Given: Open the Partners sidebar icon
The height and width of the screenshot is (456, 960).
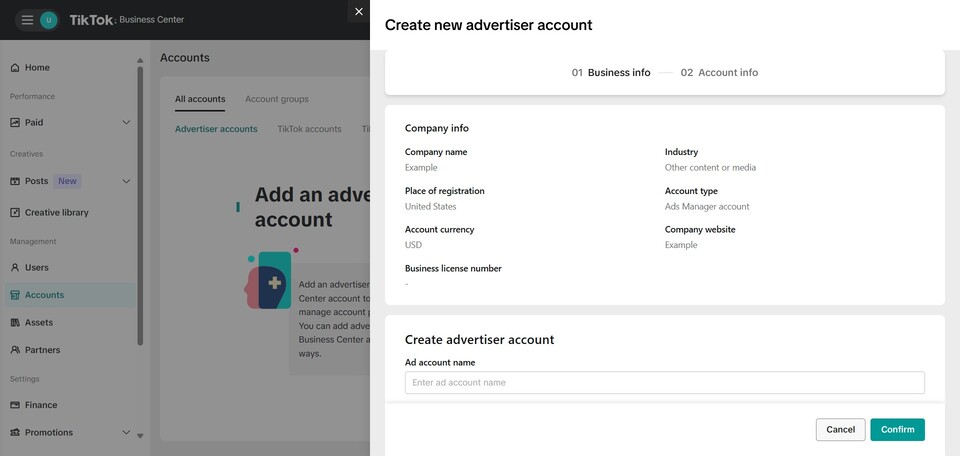Looking at the screenshot, I should click(15, 350).
